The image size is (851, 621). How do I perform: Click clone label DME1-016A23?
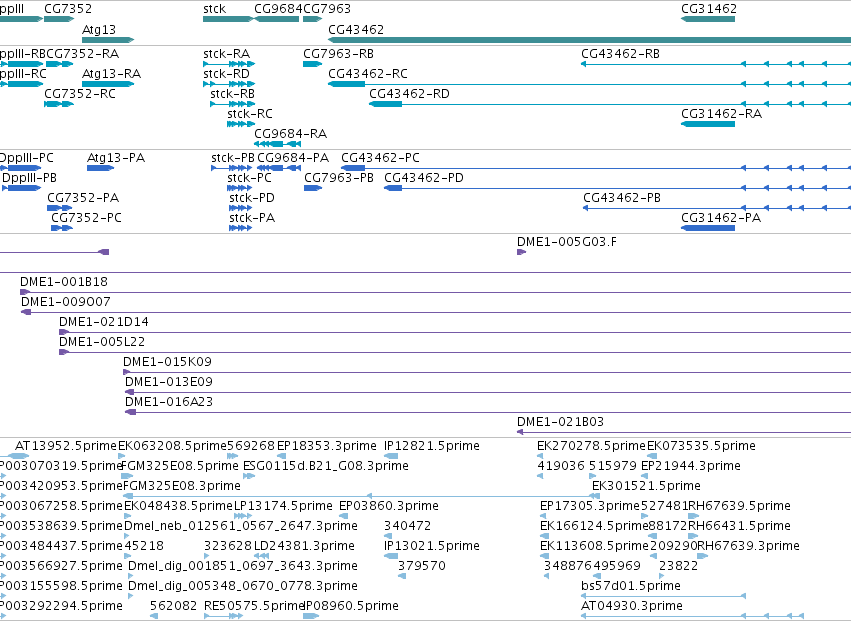click(x=169, y=403)
